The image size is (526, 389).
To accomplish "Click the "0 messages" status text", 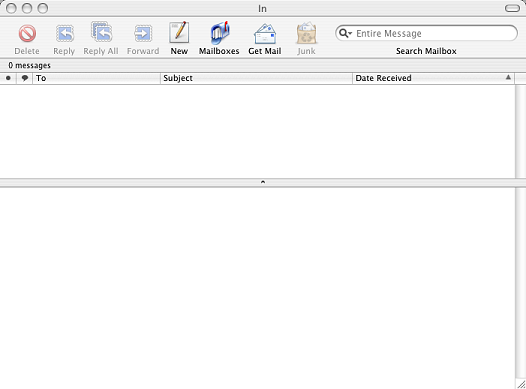I will [30, 65].
